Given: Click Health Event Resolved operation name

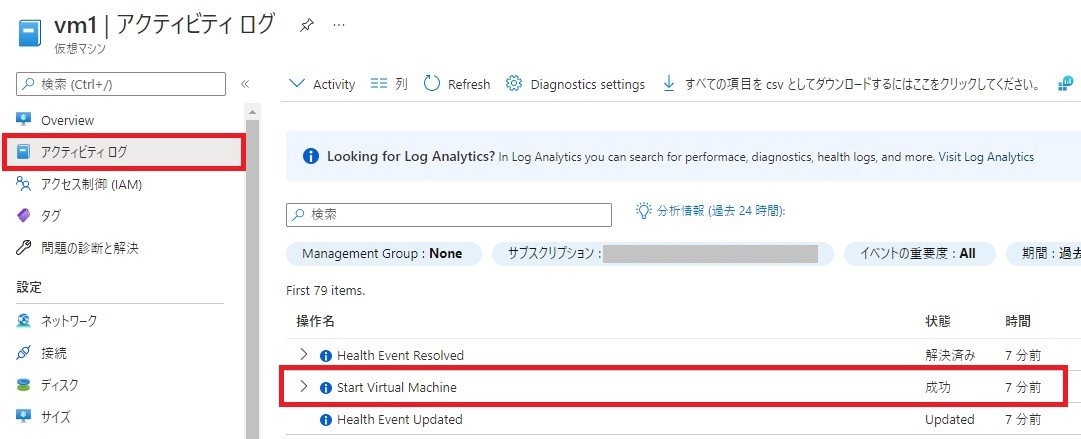Looking at the screenshot, I should [x=400, y=356].
